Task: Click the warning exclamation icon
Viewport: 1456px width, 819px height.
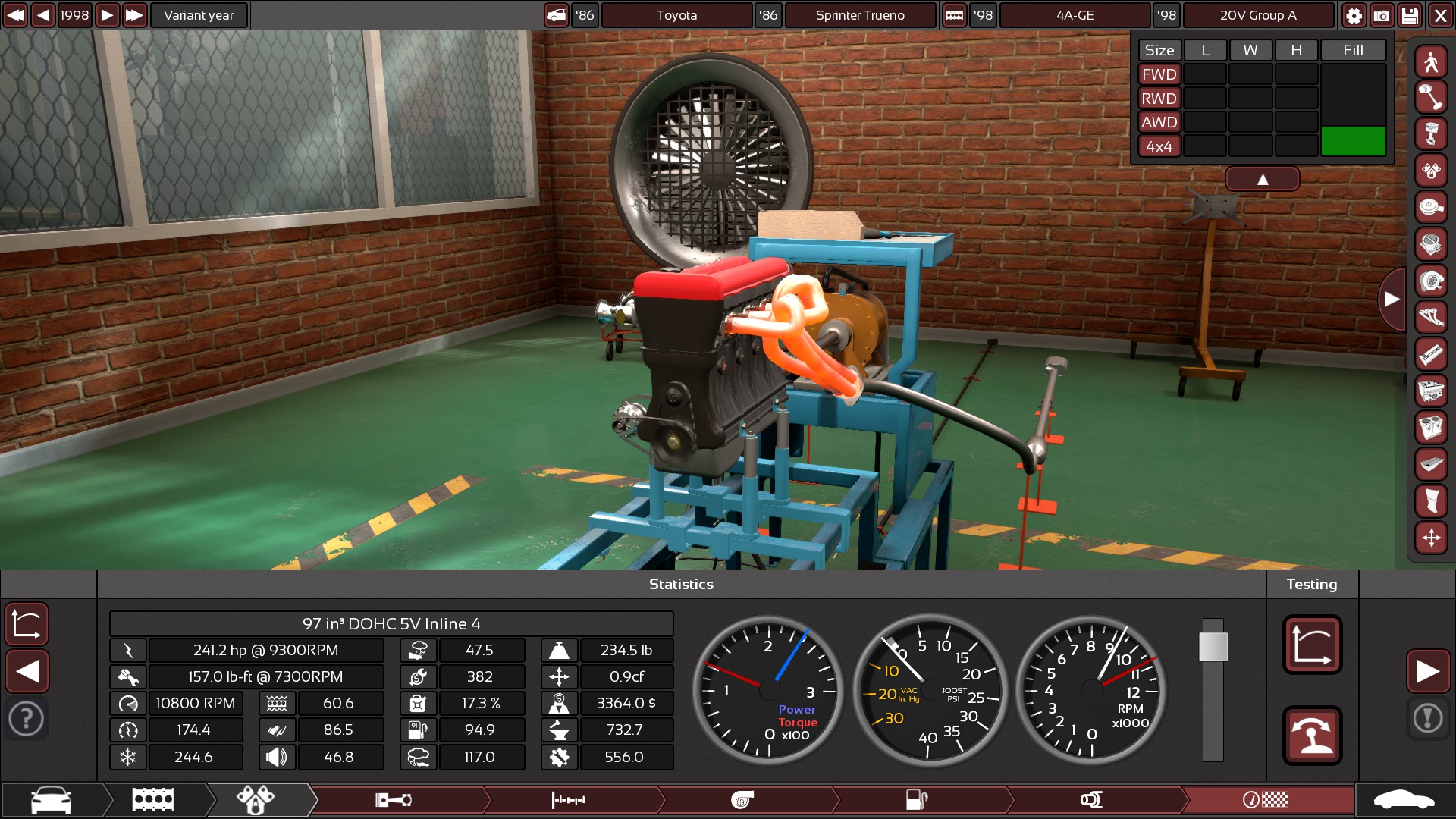Action: 1427,717
